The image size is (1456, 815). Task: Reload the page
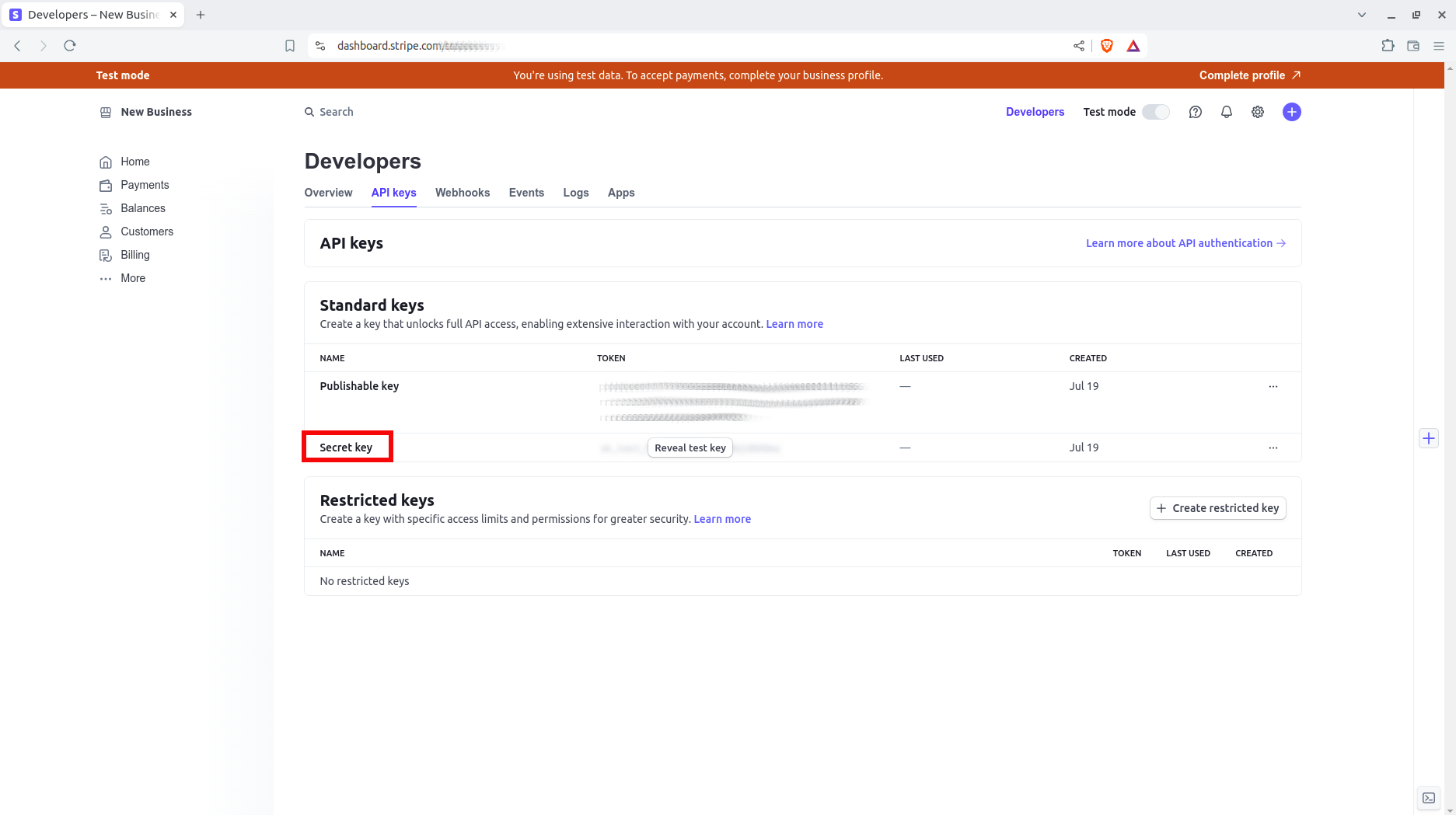tap(70, 46)
